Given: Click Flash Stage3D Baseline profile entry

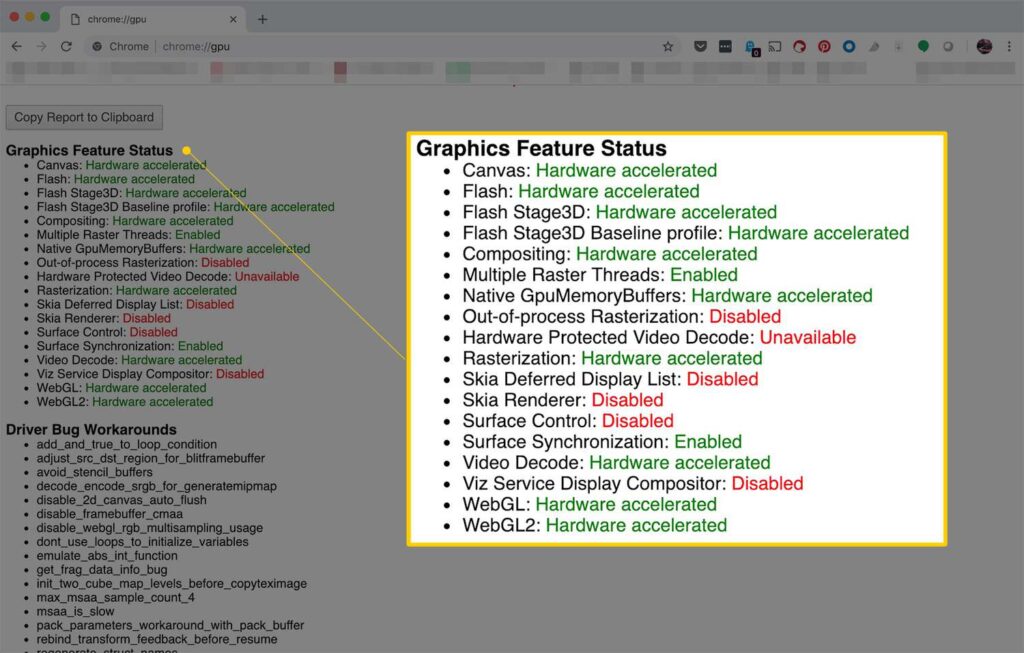Looking at the screenshot, I should tap(185, 207).
